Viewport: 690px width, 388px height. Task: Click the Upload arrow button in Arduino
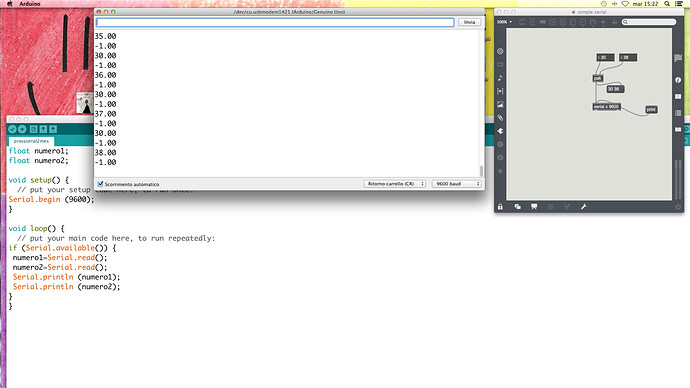click(x=22, y=129)
